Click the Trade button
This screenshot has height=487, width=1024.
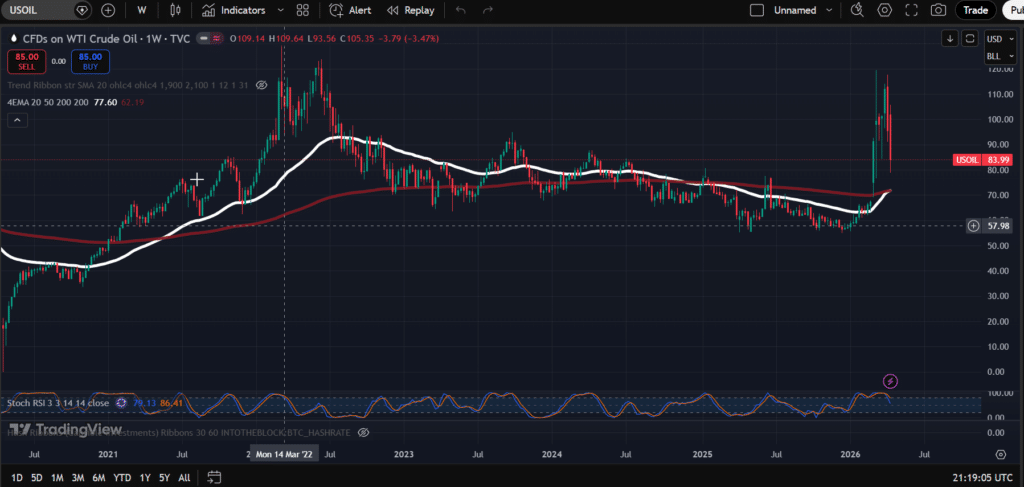point(974,10)
